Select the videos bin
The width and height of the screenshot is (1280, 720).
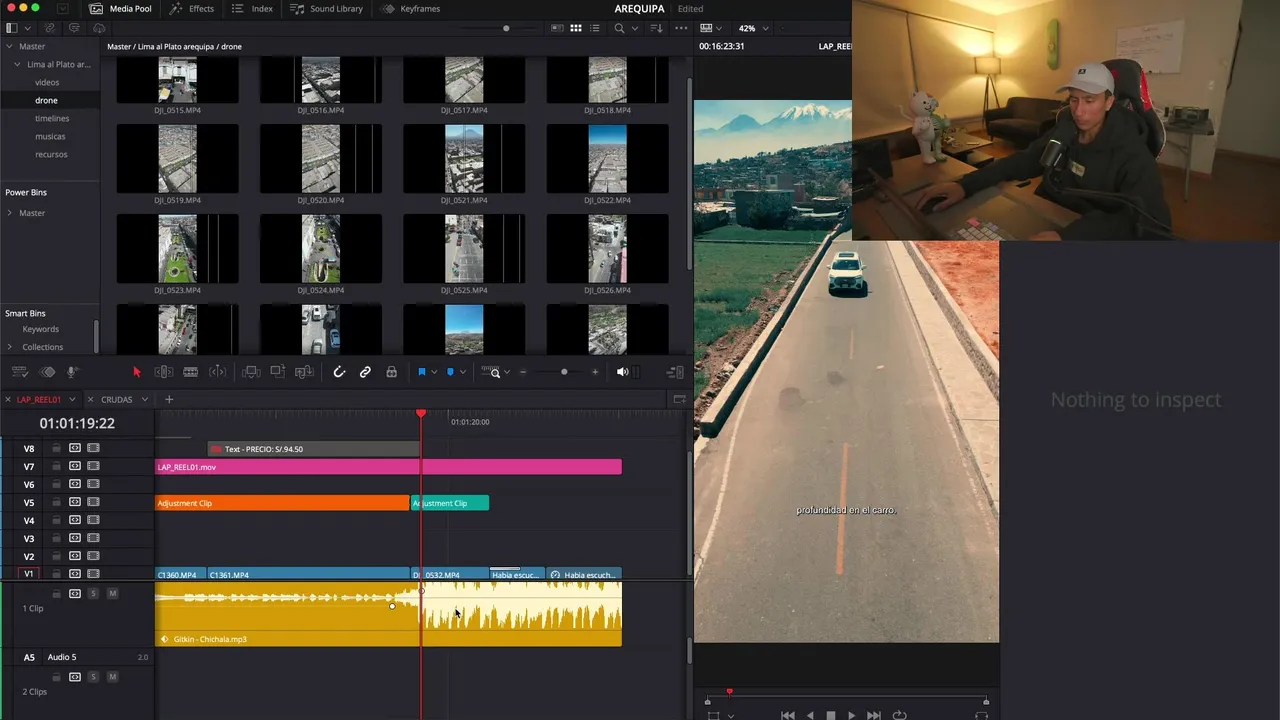pyautogui.click(x=47, y=82)
